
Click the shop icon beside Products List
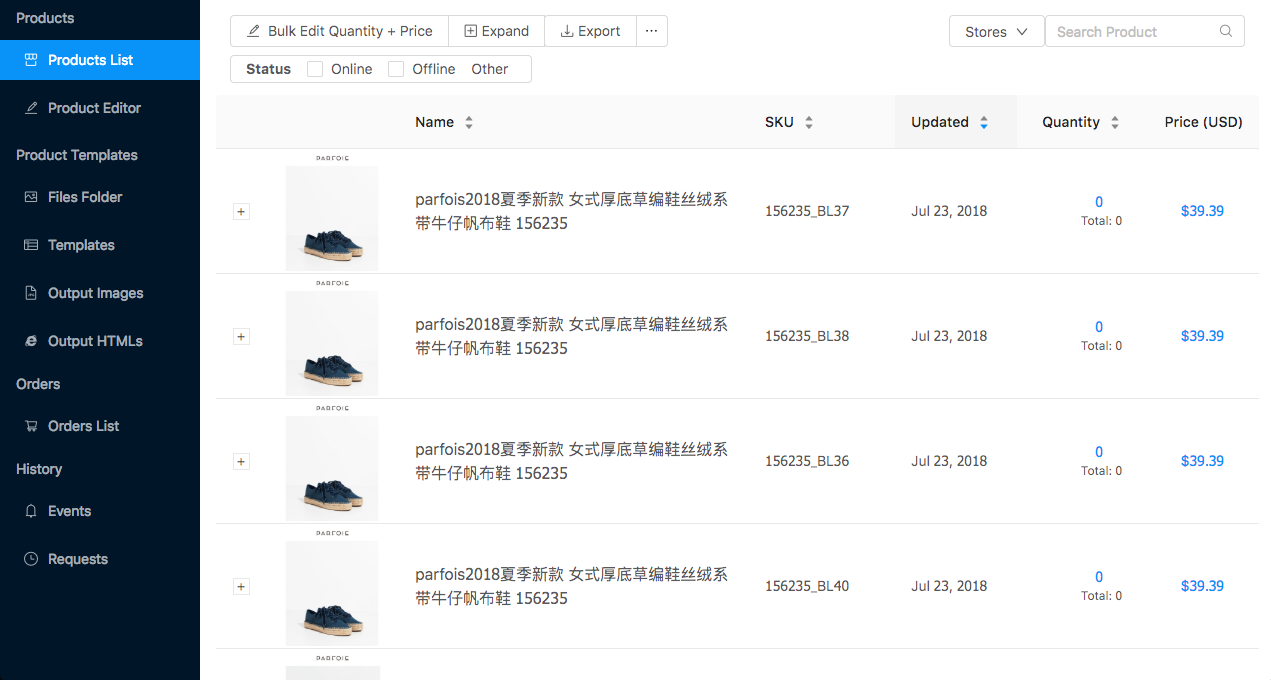[31, 60]
